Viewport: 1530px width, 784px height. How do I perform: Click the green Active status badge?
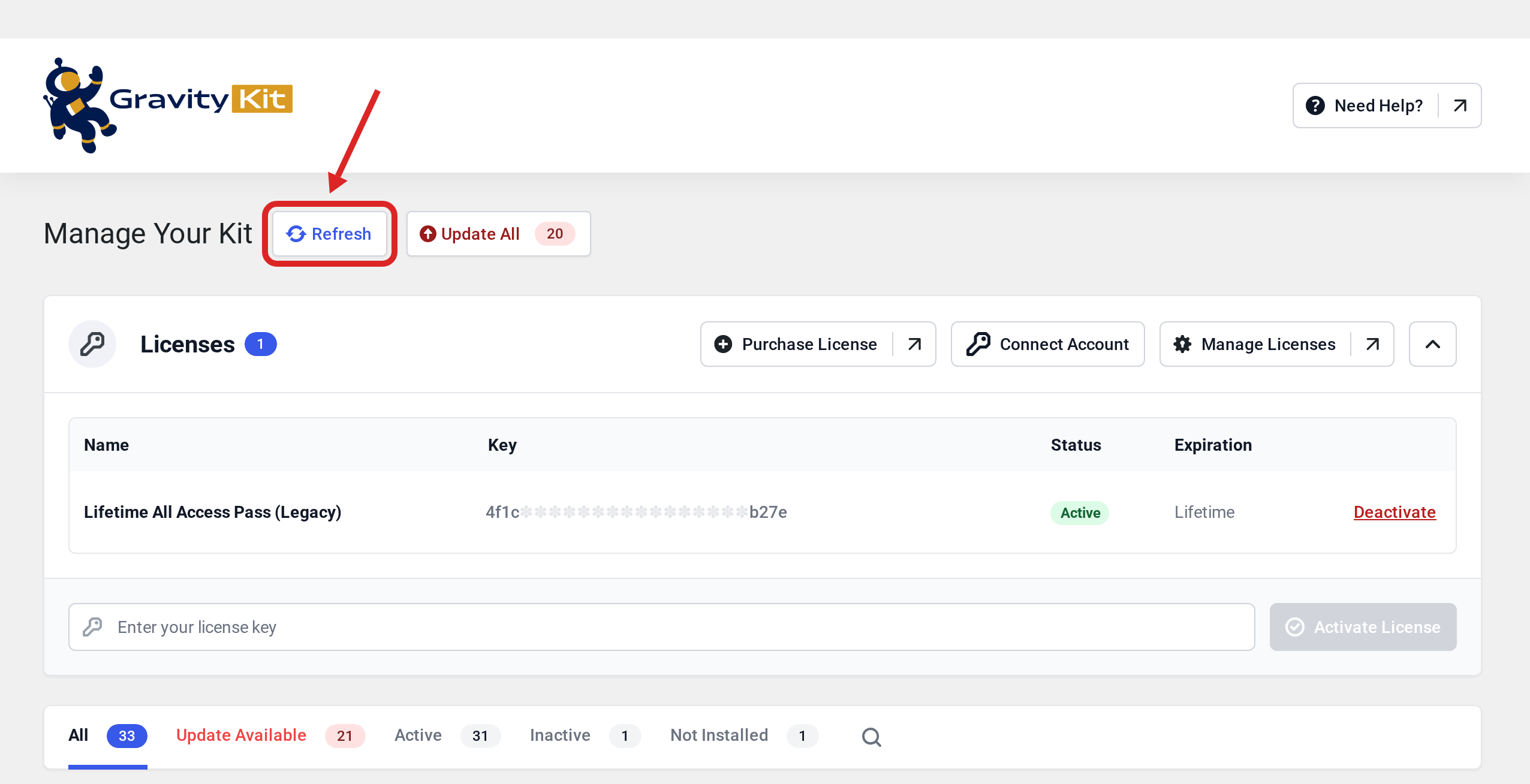tap(1080, 512)
